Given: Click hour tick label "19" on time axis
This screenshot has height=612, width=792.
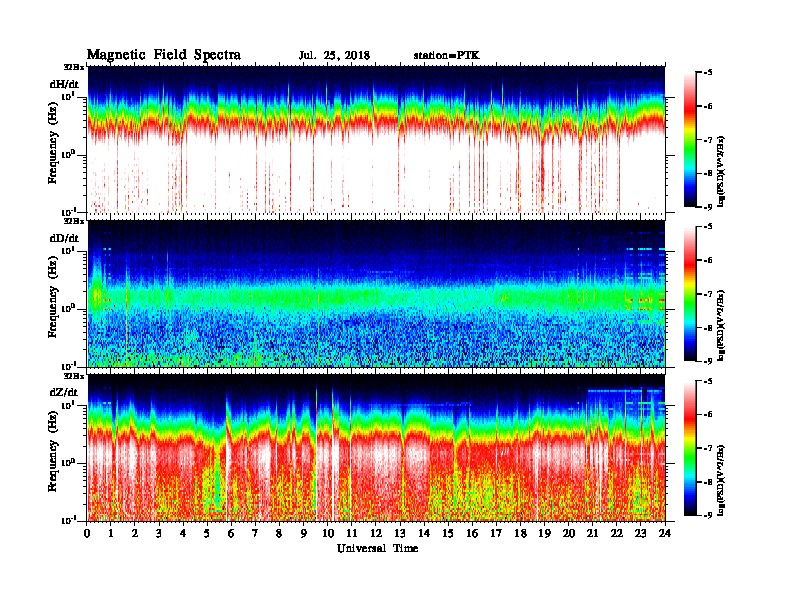Looking at the screenshot, I should point(544,533).
